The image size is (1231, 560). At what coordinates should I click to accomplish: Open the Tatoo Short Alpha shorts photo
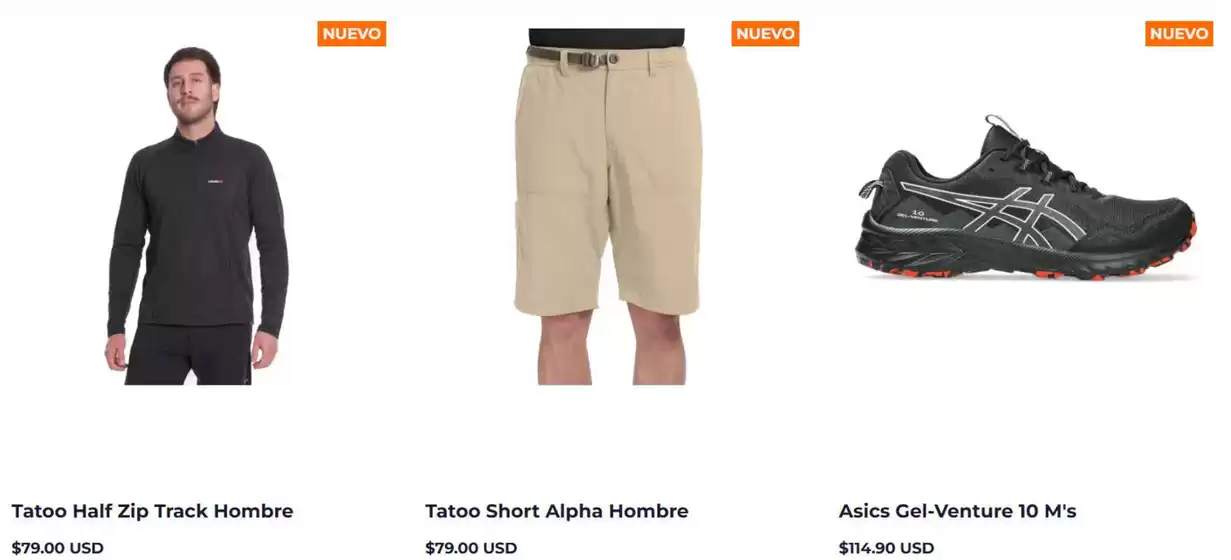point(606,206)
